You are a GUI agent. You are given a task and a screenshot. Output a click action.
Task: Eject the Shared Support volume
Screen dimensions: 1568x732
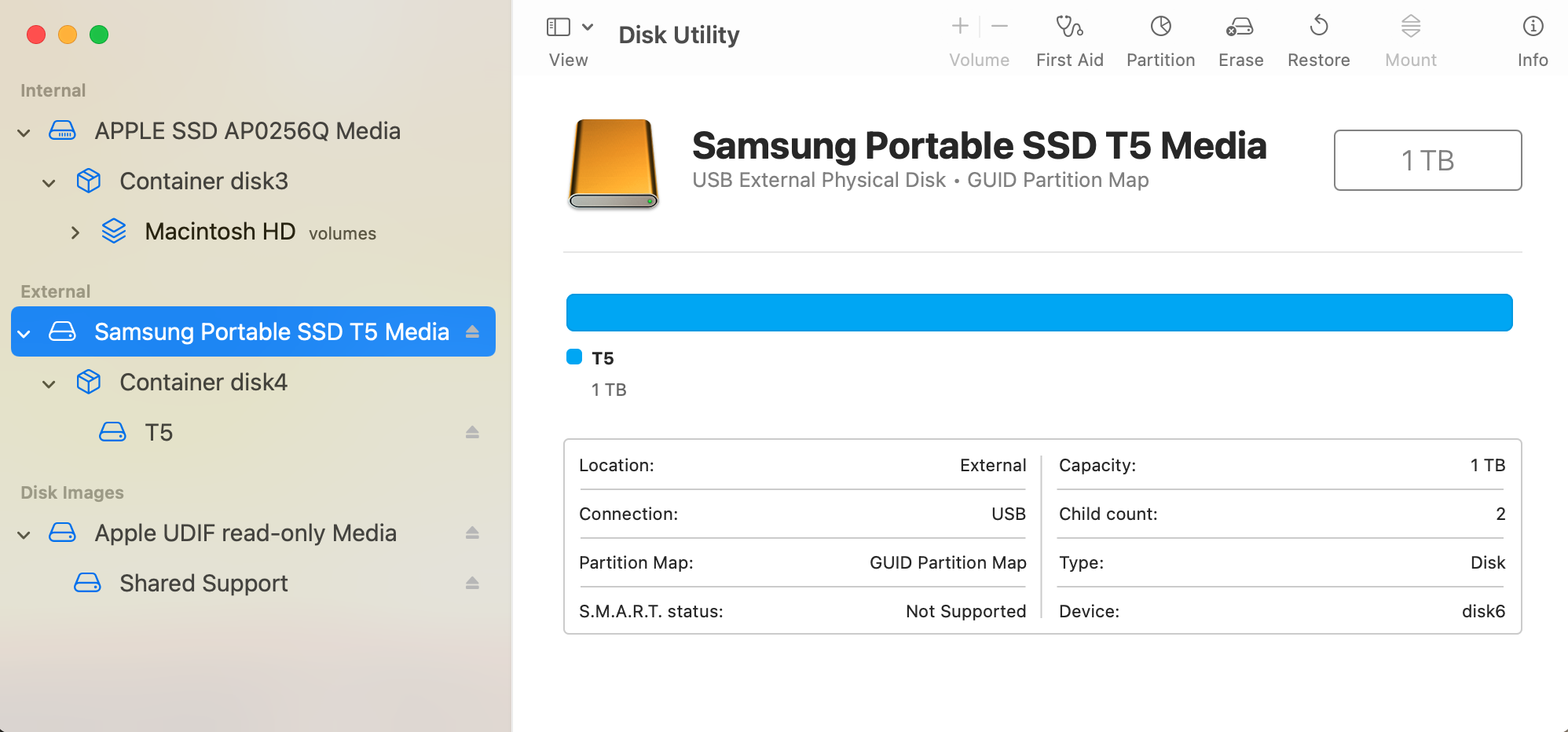coord(472,583)
